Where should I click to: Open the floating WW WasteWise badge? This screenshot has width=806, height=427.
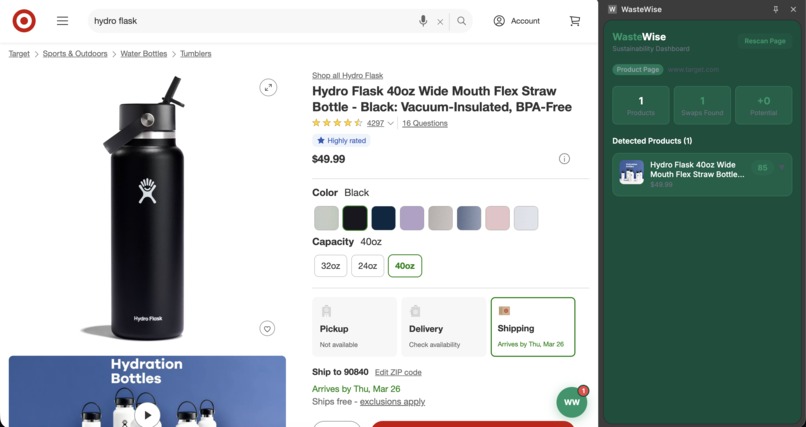(x=572, y=402)
